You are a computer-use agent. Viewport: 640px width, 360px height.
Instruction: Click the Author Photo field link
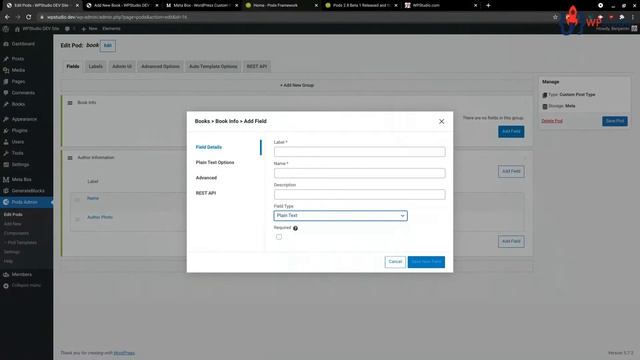[x=100, y=217]
